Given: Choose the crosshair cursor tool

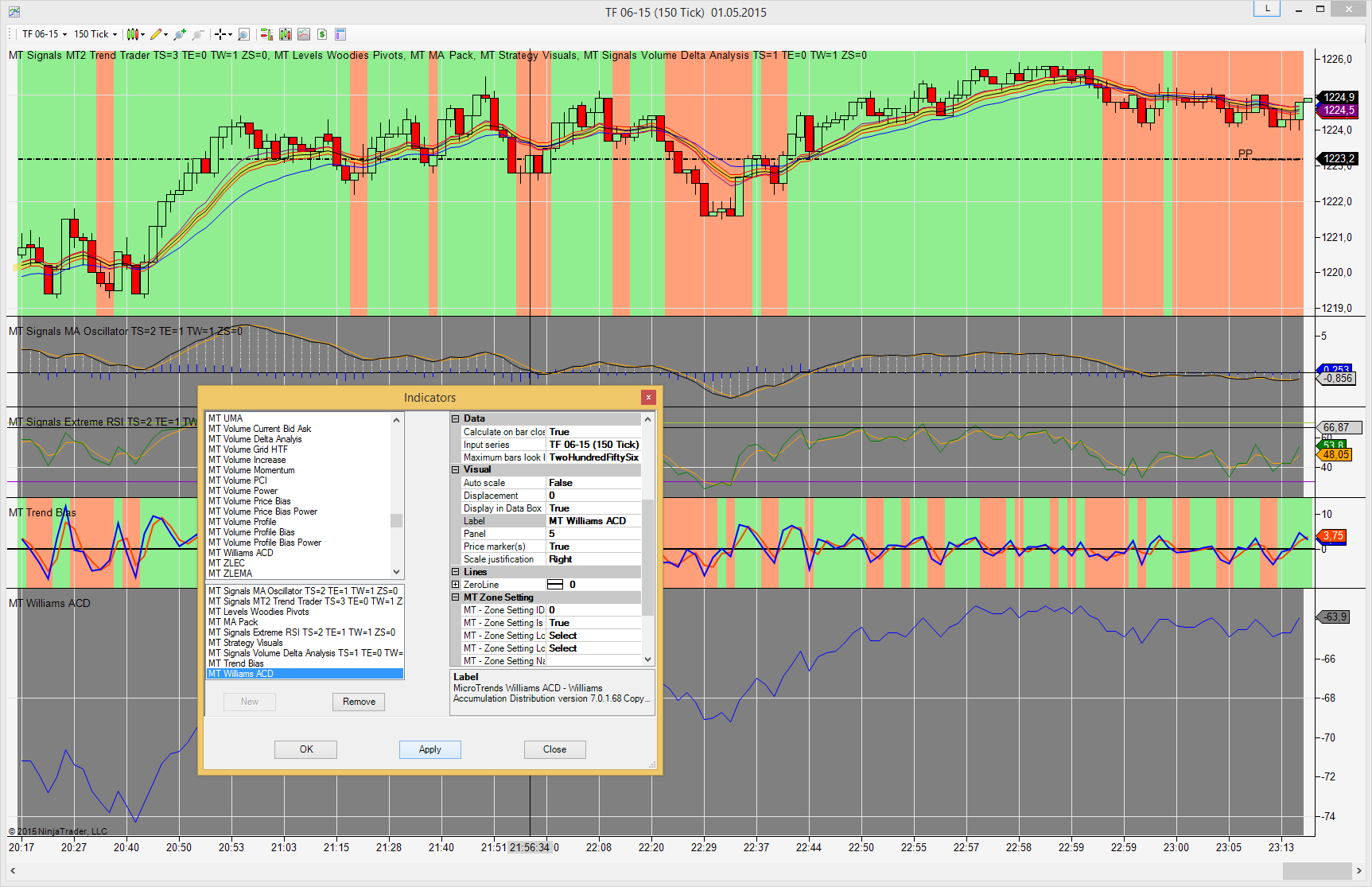Looking at the screenshot, I should coord(220,34).
